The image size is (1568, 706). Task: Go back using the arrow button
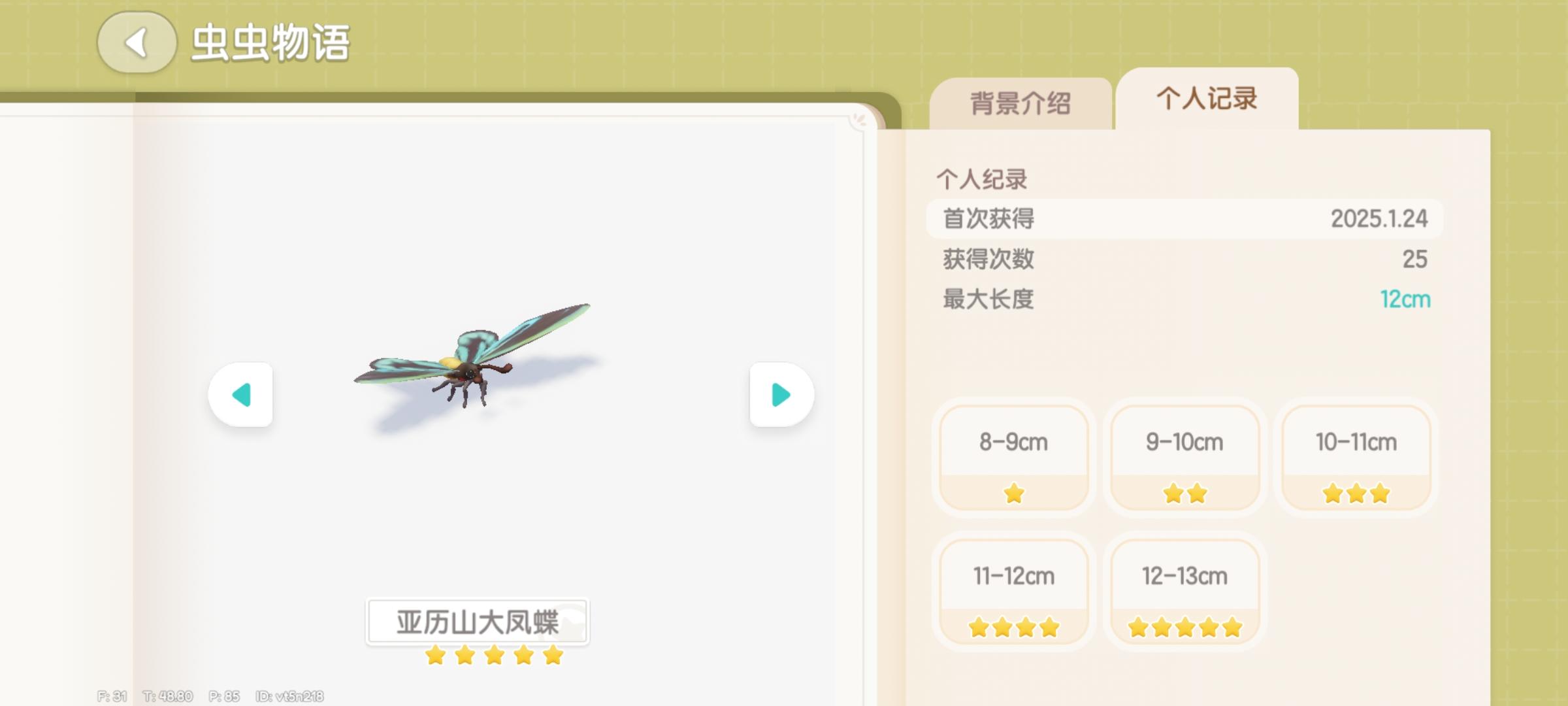pyautogui.click(x=137, y=43)
